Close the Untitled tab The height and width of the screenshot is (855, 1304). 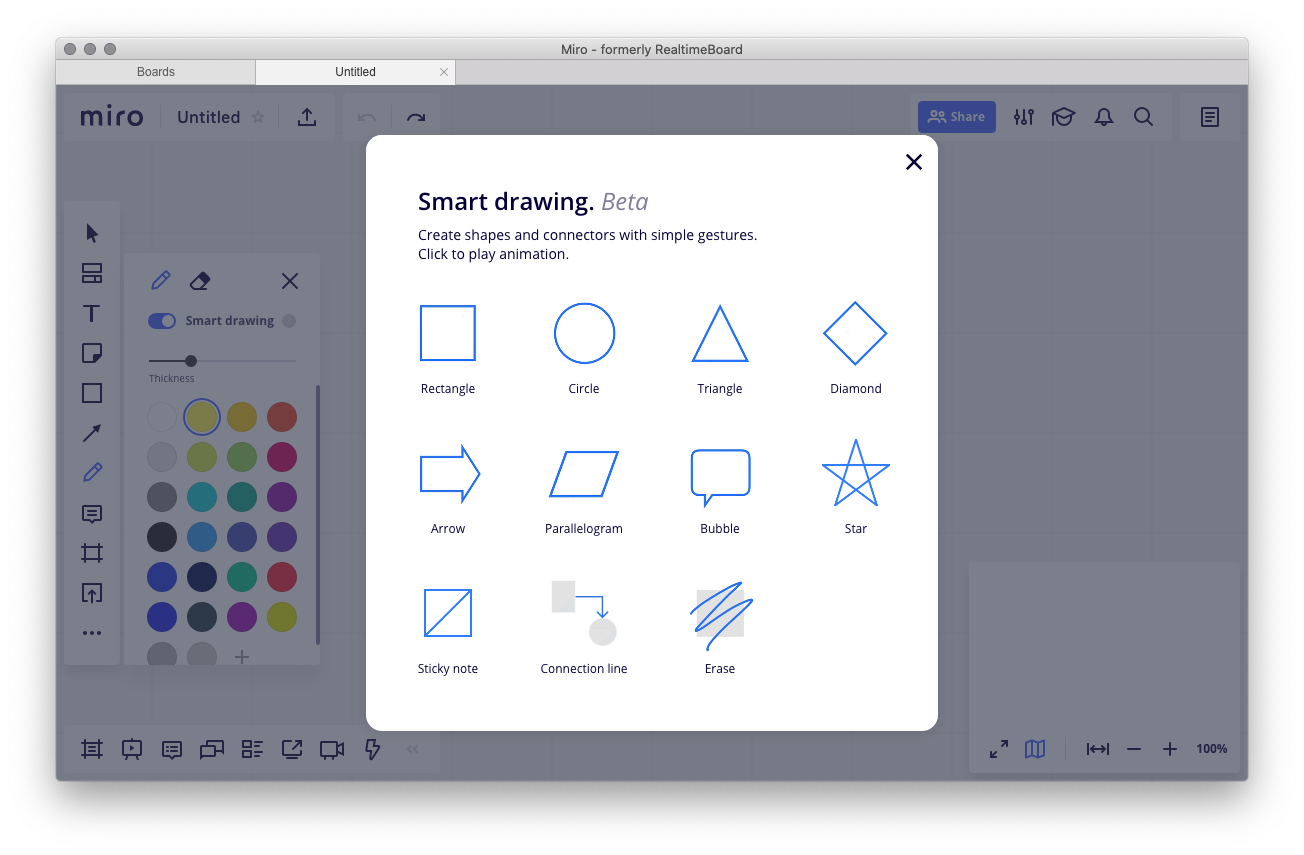click(444, 72)
